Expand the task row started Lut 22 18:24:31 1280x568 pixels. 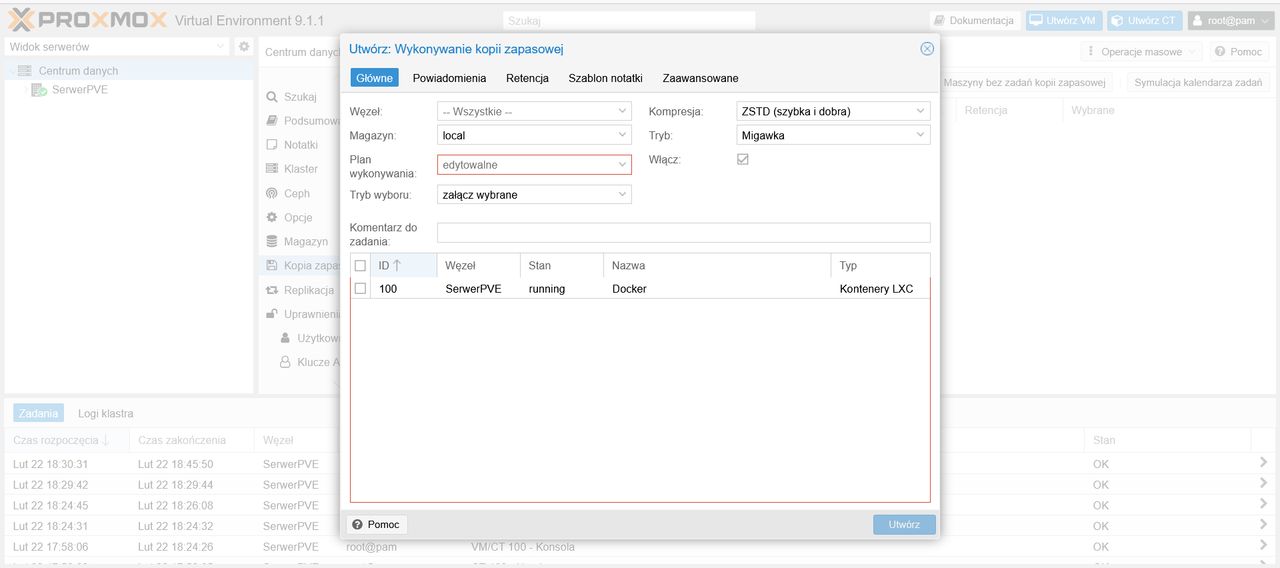pyautogui.click(x=1264, y=525)
